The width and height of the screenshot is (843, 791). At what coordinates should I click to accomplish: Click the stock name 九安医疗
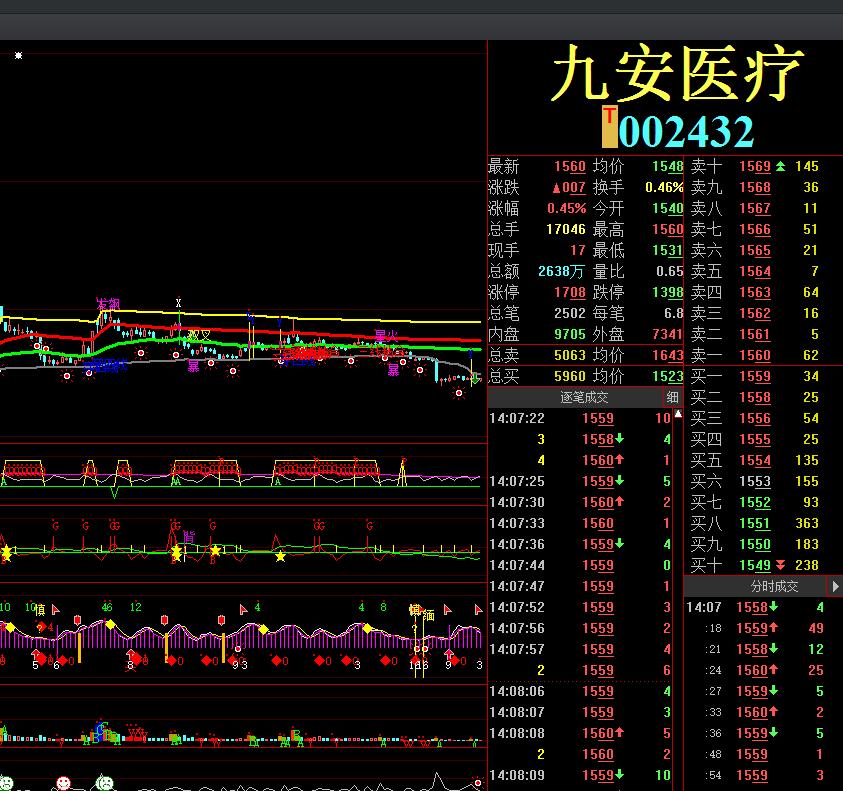pyautogui.click(x=677, y=73)
